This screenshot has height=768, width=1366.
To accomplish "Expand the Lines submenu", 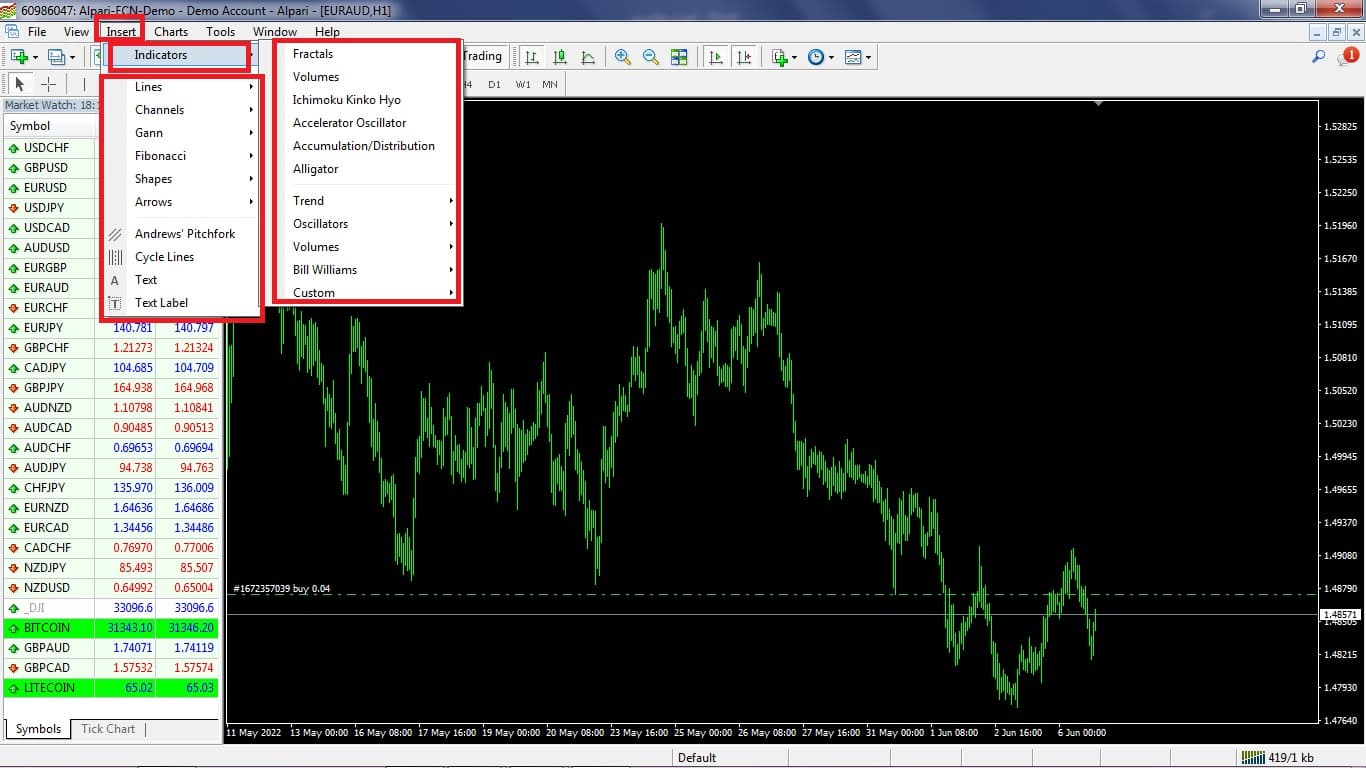I will pos(181,87).
